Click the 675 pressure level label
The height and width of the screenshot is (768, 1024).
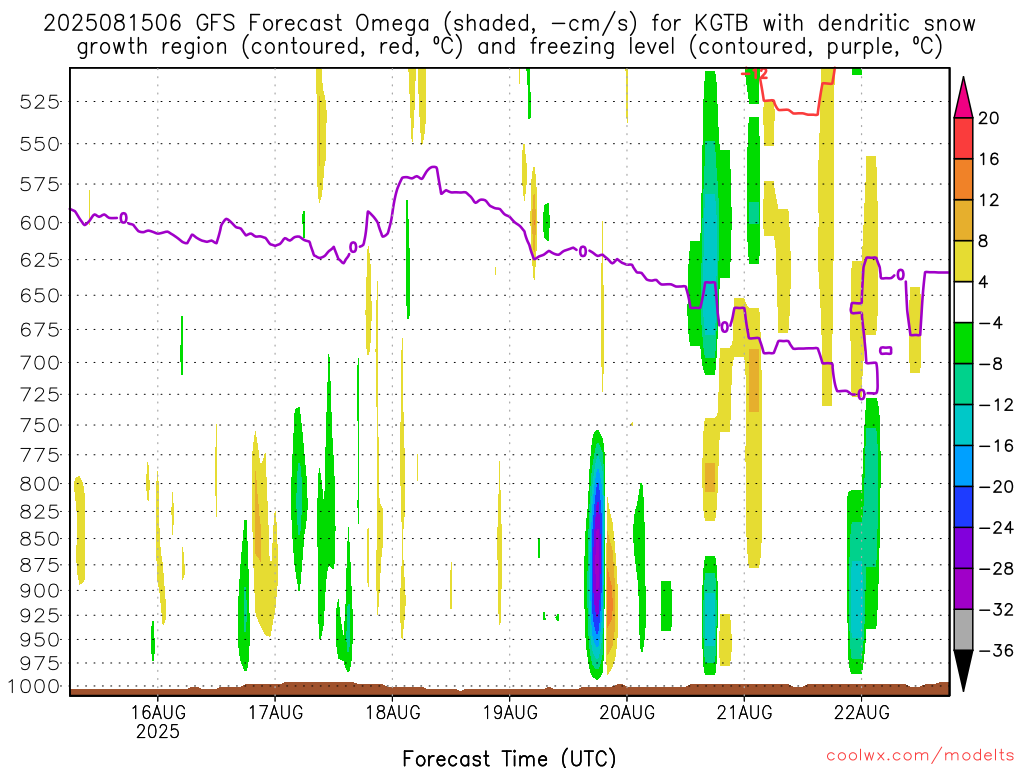(x=39, y=329)
